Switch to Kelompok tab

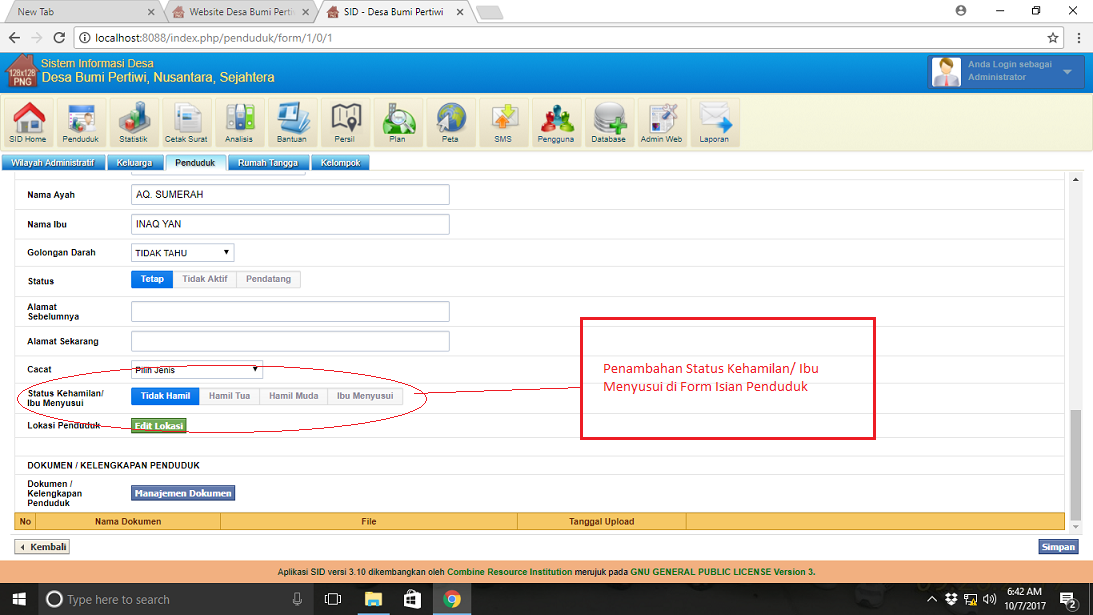click(340, 162)
